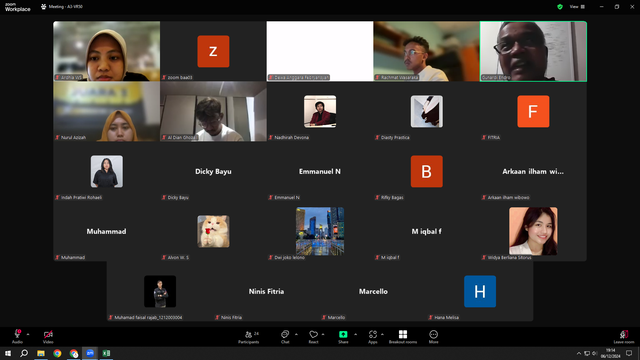Select Nurul Azizah's video tile
Viewport: 640px width, 360px height.
tap(107, 111)
